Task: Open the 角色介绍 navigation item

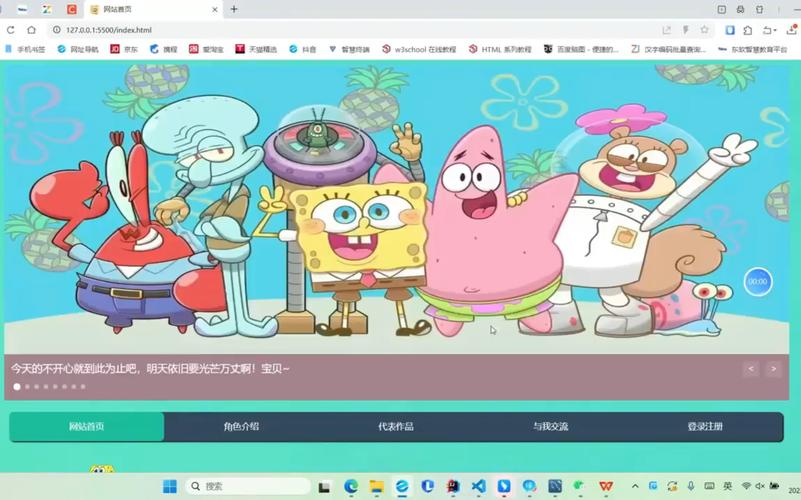Action: (x=241, y=426)
